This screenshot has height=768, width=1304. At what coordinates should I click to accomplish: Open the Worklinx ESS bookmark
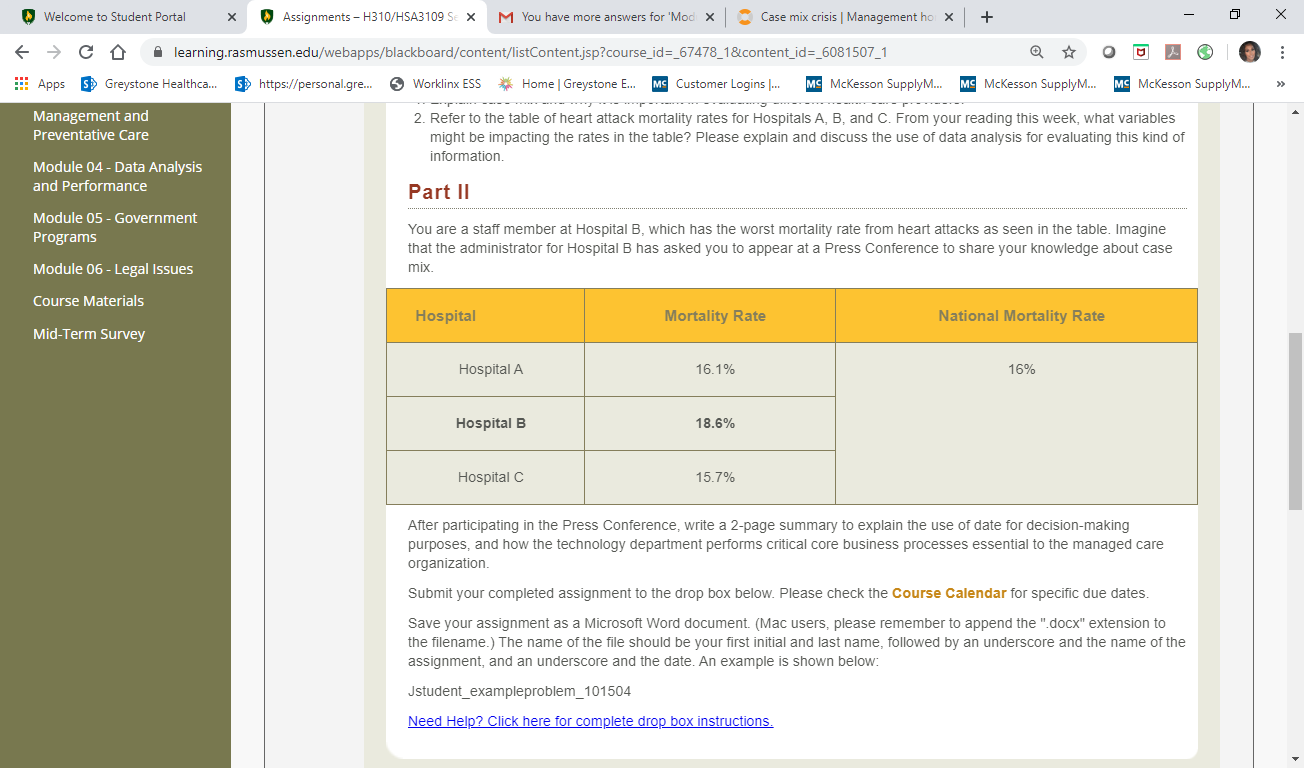click(x=435, y=84)
